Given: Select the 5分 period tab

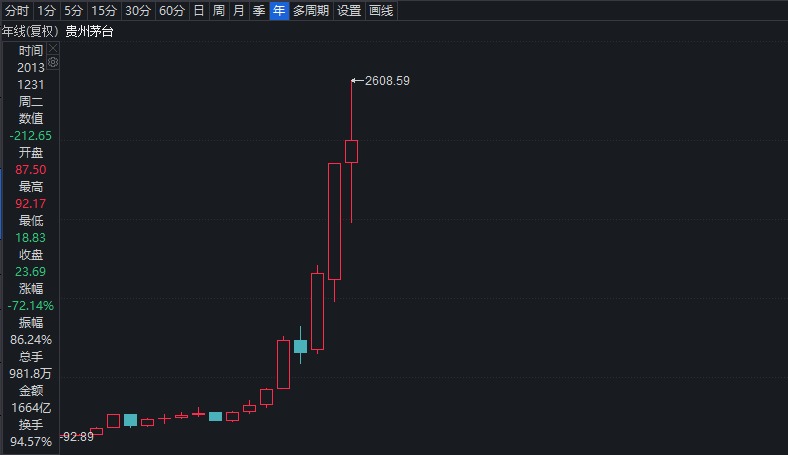Looking at the screenshot, I should pos(73,11).
